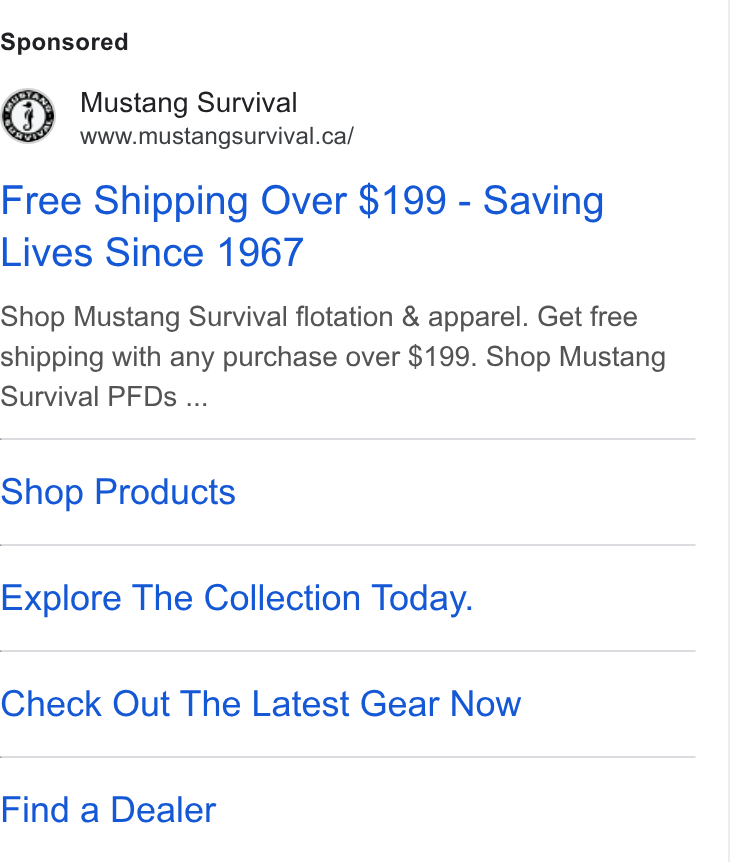Image resolution: width=730 pixels, height=862 pixels.
Task: Visit Check Out The Latest Gear Now
Action: pos(261,704)
